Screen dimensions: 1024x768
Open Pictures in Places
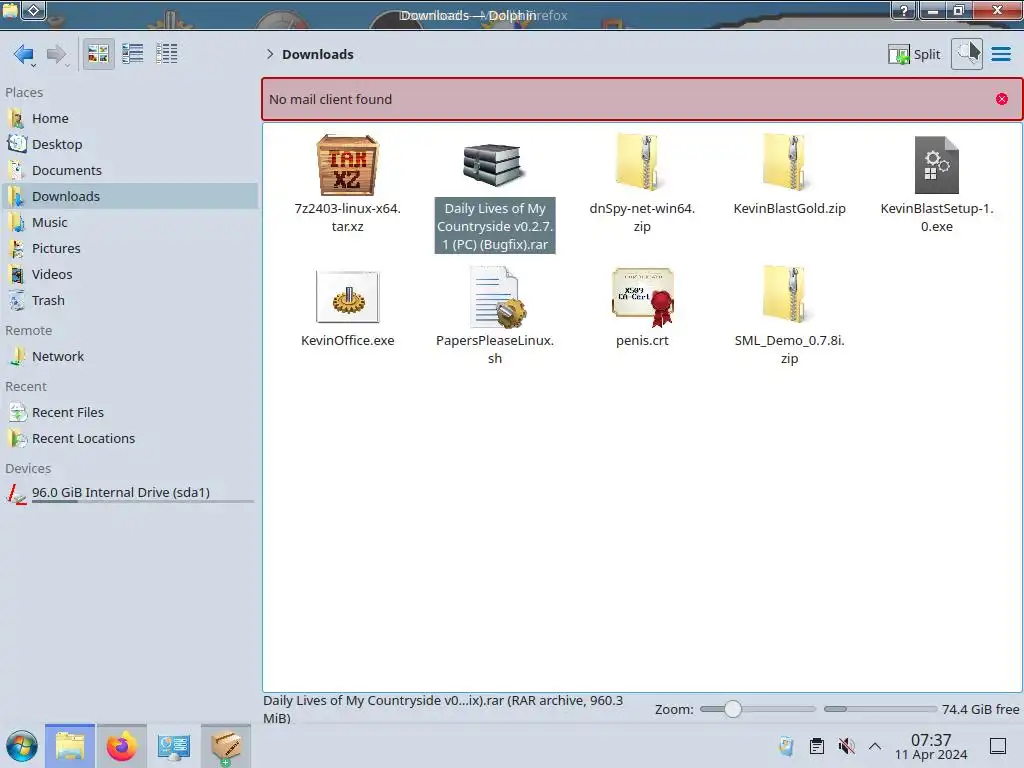pos(129,249)
